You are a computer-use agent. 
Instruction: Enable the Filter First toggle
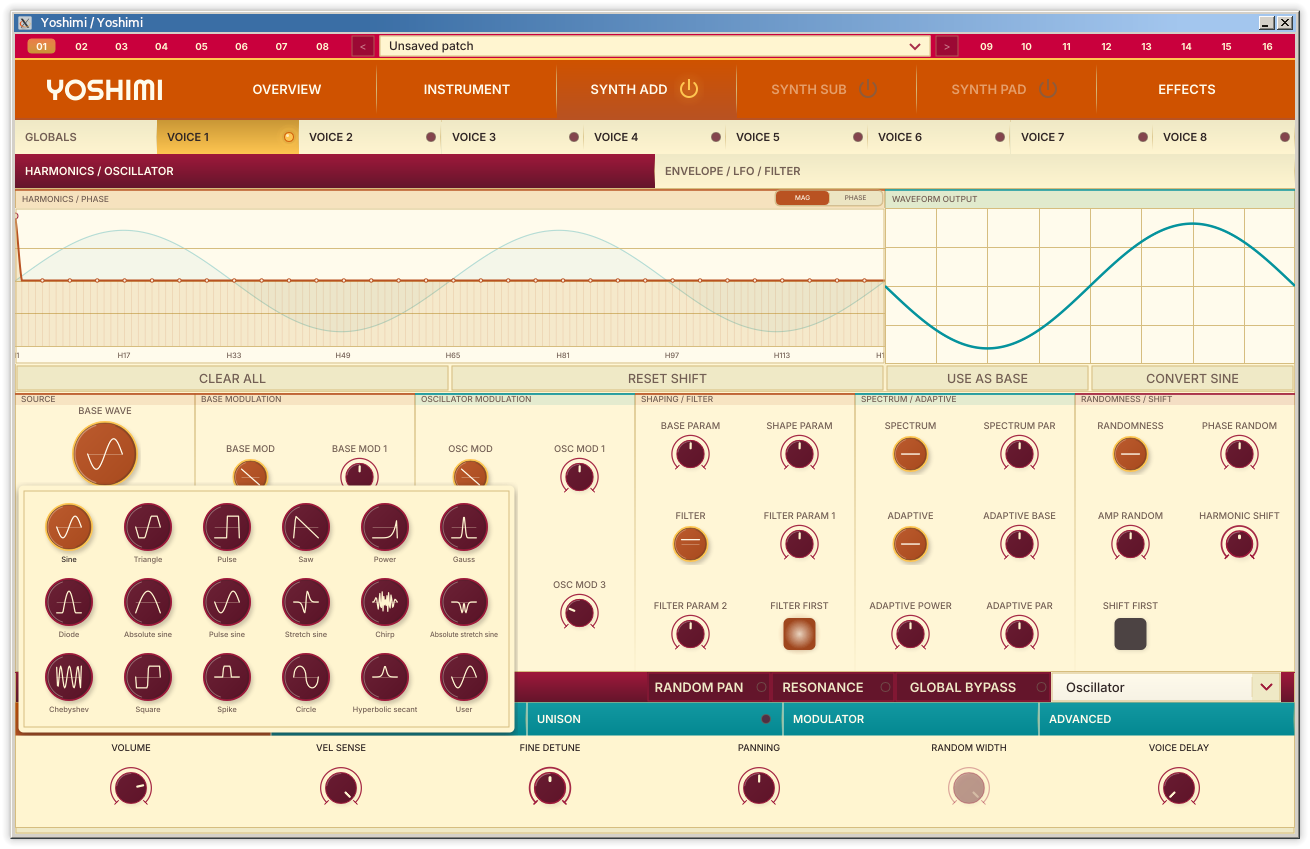click(x=799, y=634)
